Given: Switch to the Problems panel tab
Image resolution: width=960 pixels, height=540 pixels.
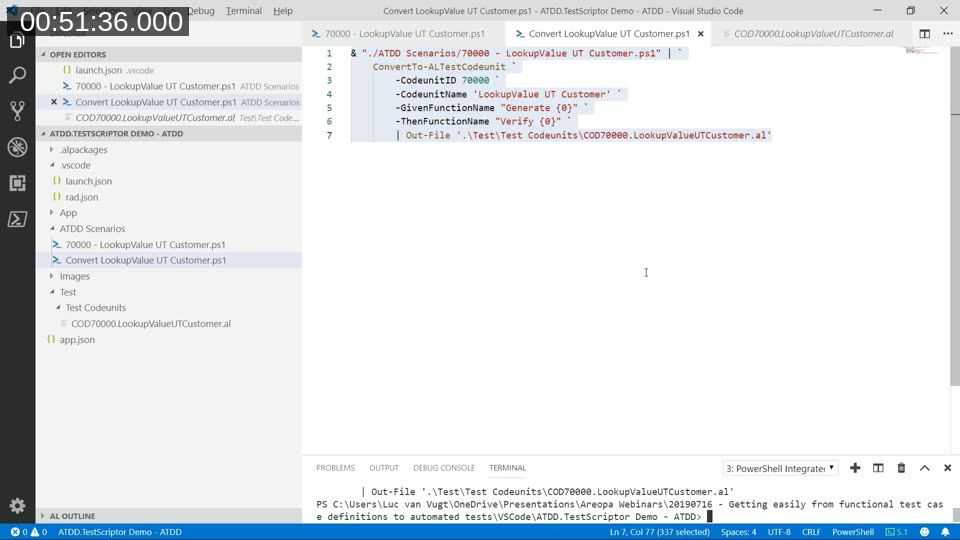Looking at the screenshot, I should click(x=336, y=468).
